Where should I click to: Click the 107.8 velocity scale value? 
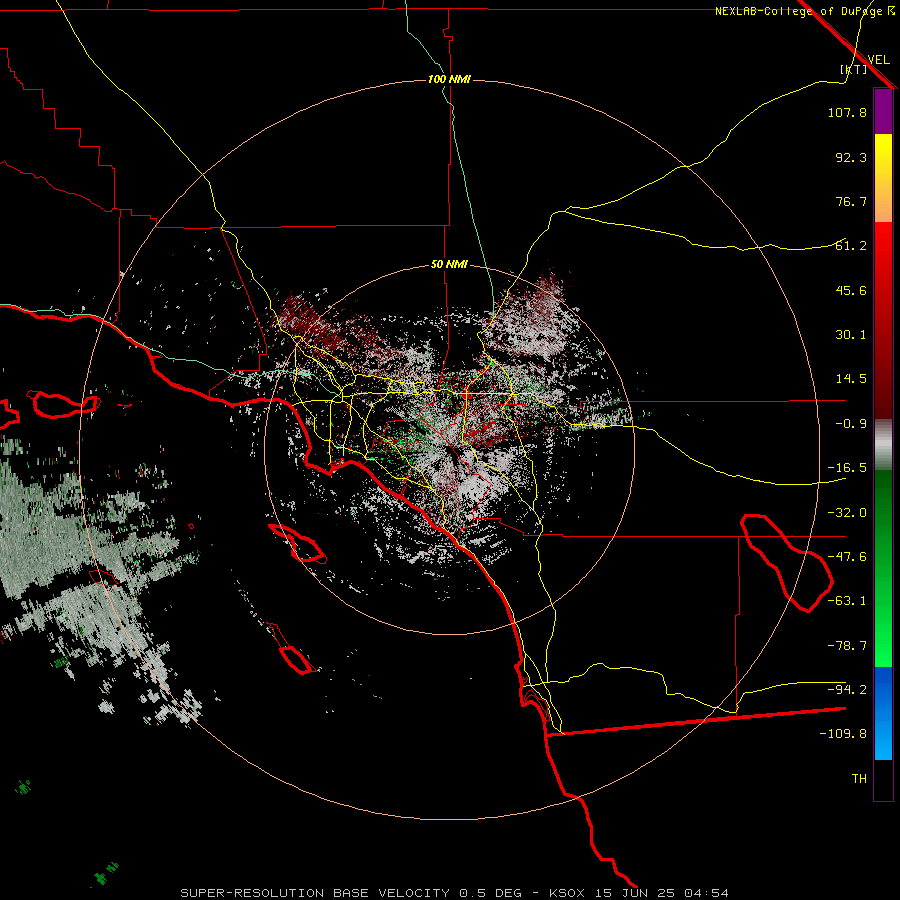[x=847, y=112]
